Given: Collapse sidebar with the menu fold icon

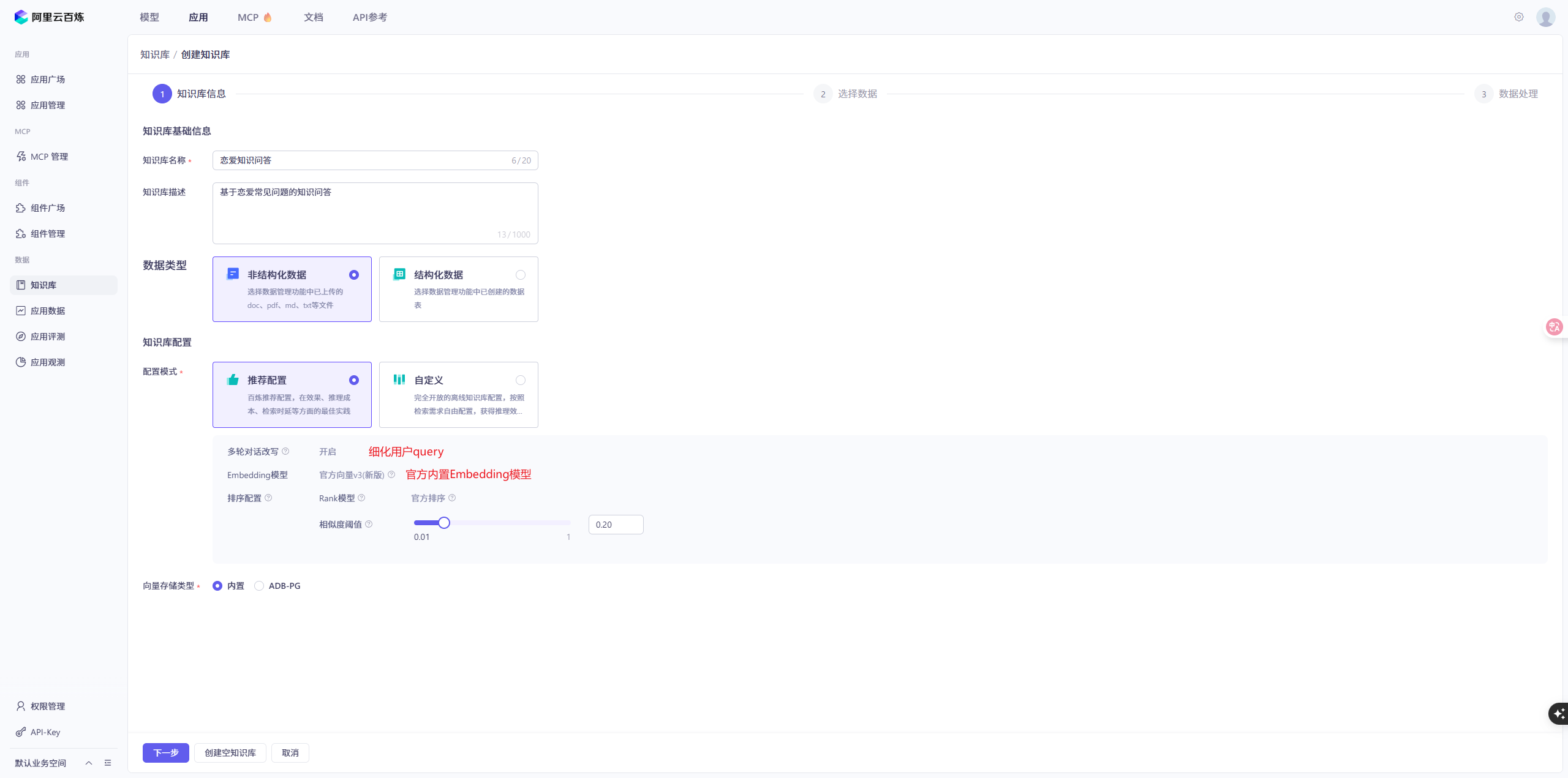Looking at the screenshot, I should tap(108, 763).
